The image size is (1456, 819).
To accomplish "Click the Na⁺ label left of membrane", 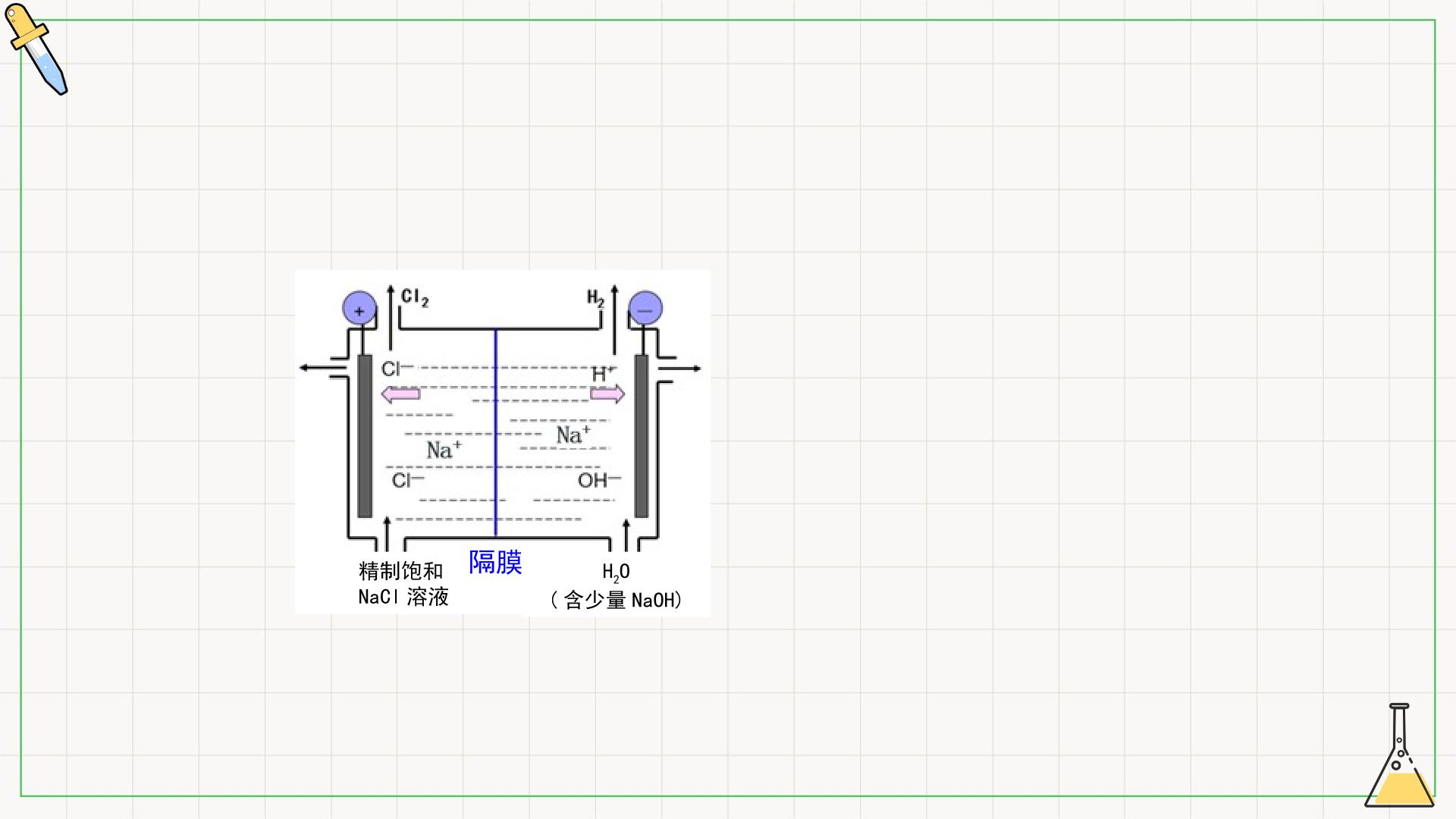I will 444,450.
